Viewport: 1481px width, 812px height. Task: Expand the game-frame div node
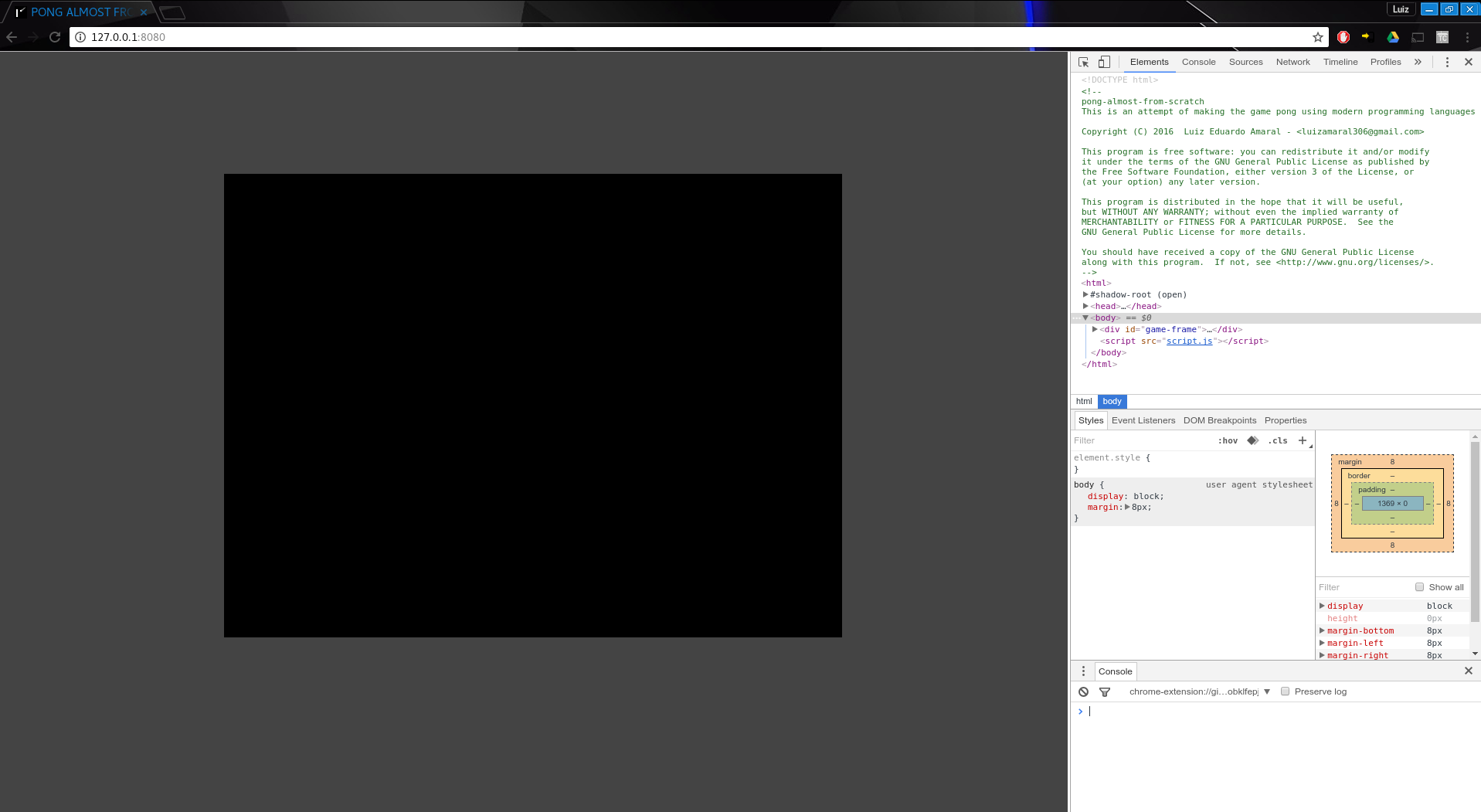click(1095, 329)
